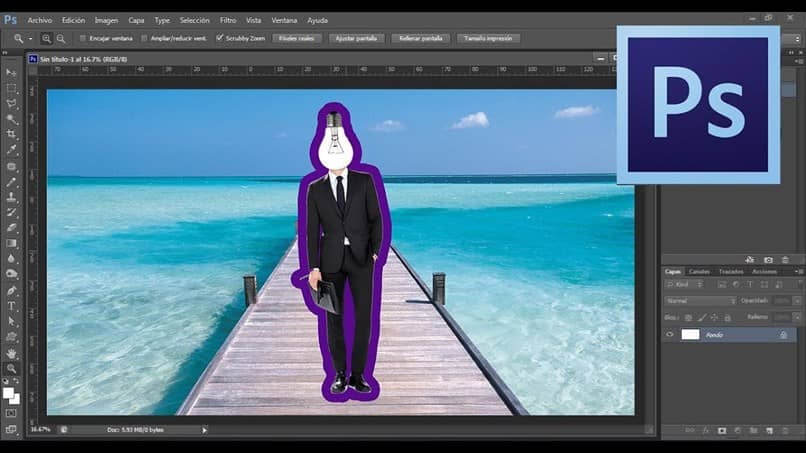This screenshot has height=453, width=806.
Task: Open the Imagen menu
Action: coord(106,21)
